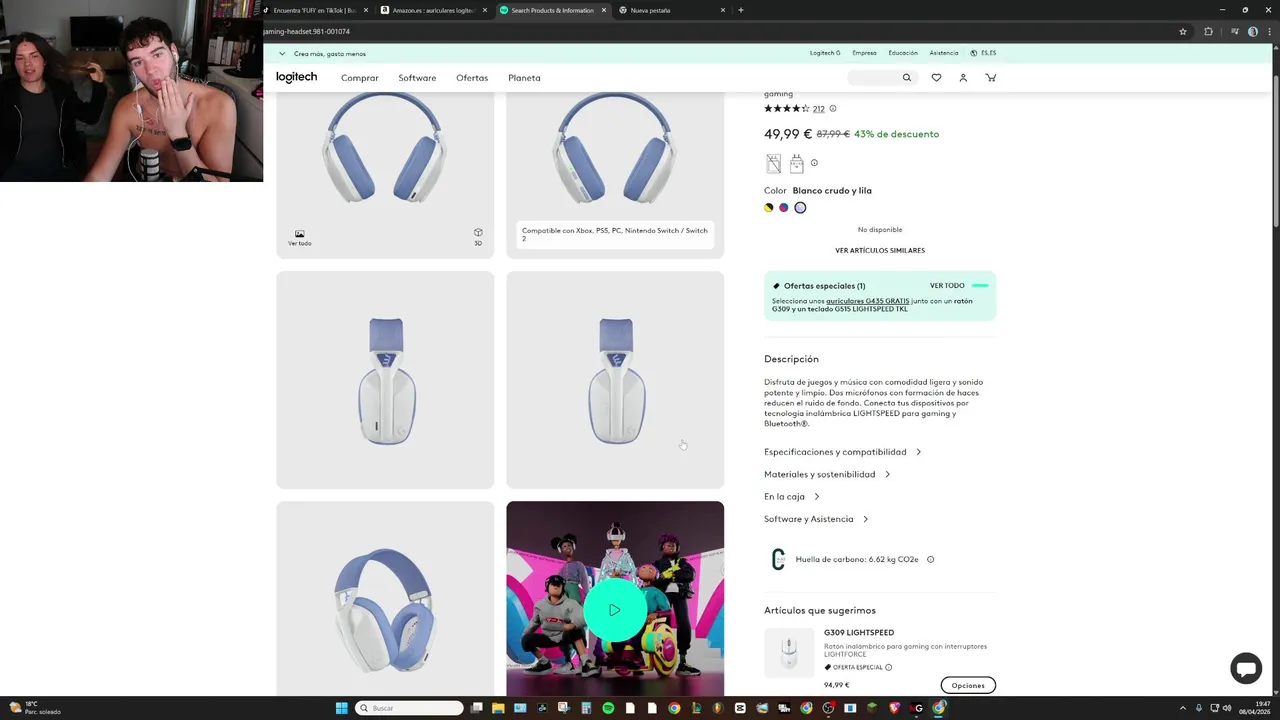Expand Especificaciones y compatibilidad
Image resolution: width=1280 pixels, height=720 pixels.
tap(842, 452)
